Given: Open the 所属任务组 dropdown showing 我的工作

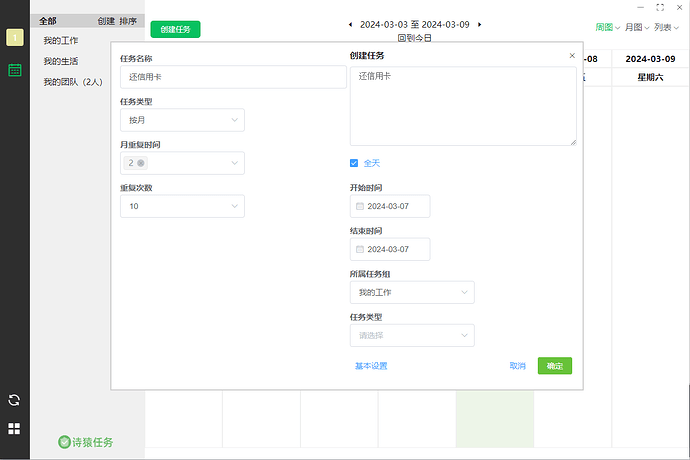Looking at the screenshot, I should (412, 292).
